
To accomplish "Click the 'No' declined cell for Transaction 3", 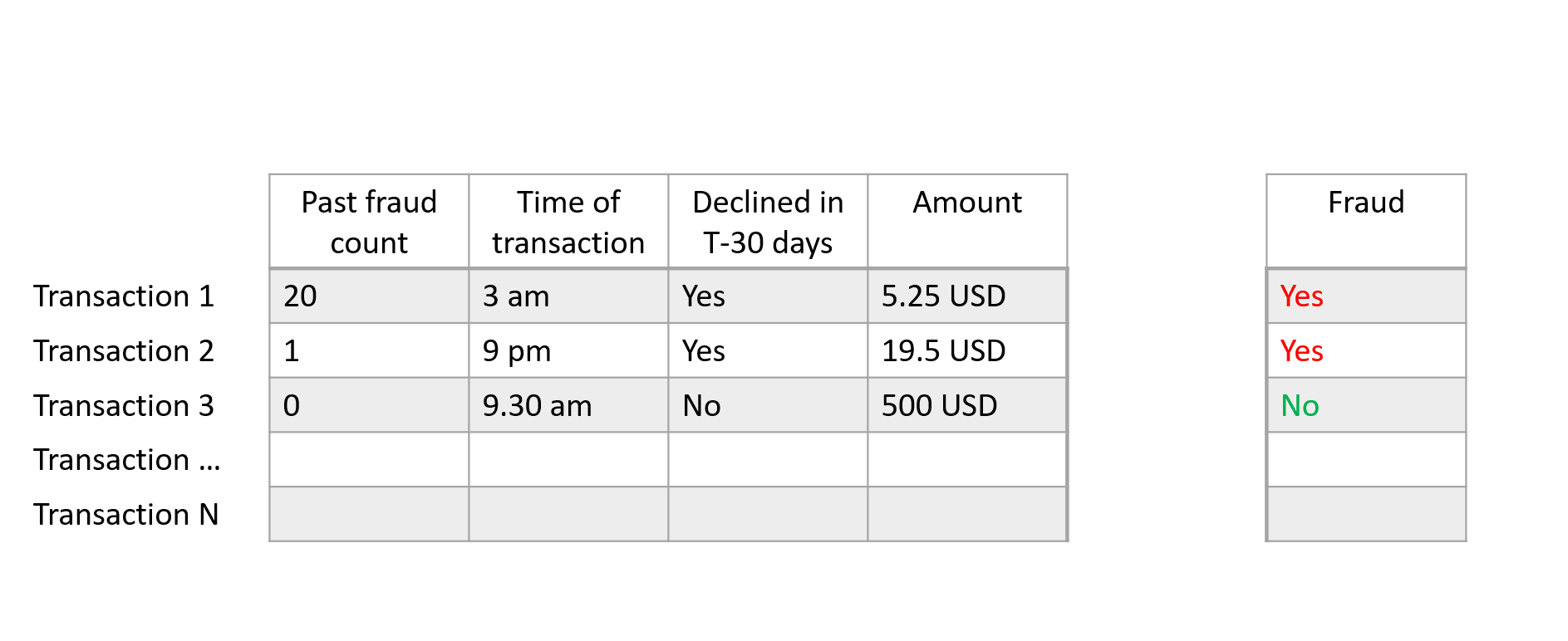I will point(768,406).
